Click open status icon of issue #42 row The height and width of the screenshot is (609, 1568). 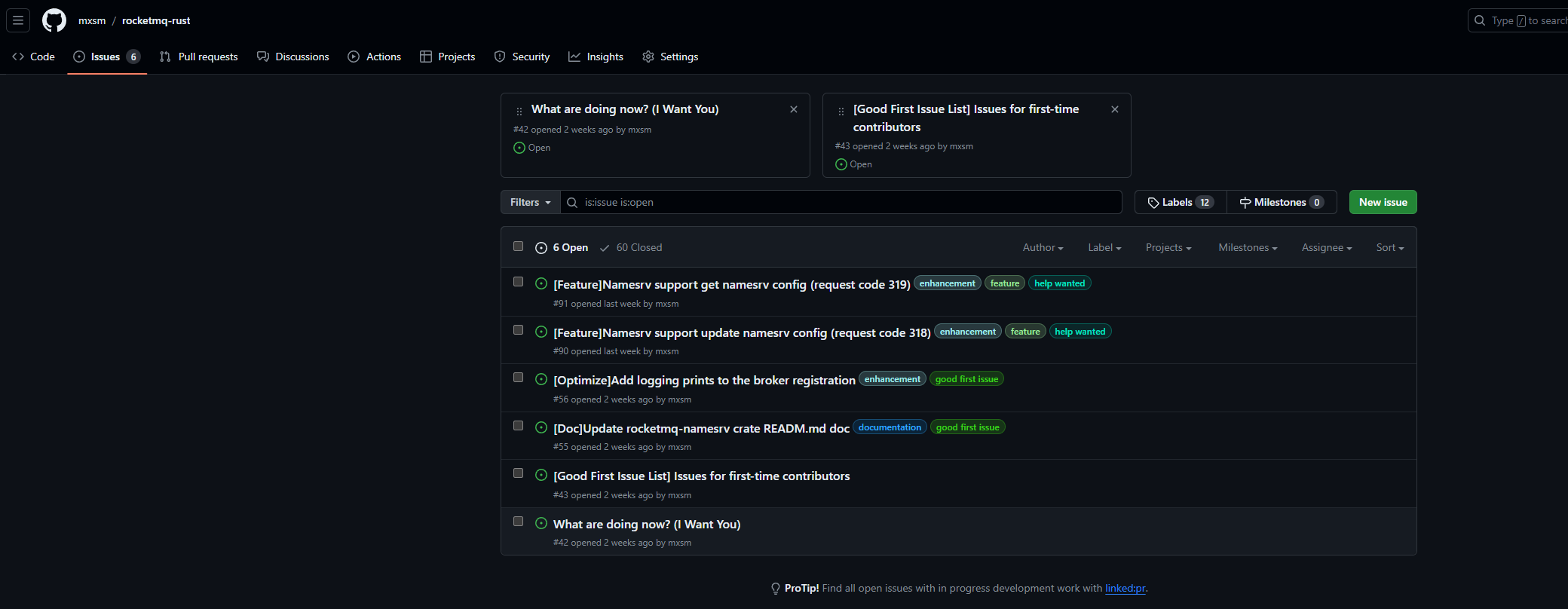coord(541,523)
